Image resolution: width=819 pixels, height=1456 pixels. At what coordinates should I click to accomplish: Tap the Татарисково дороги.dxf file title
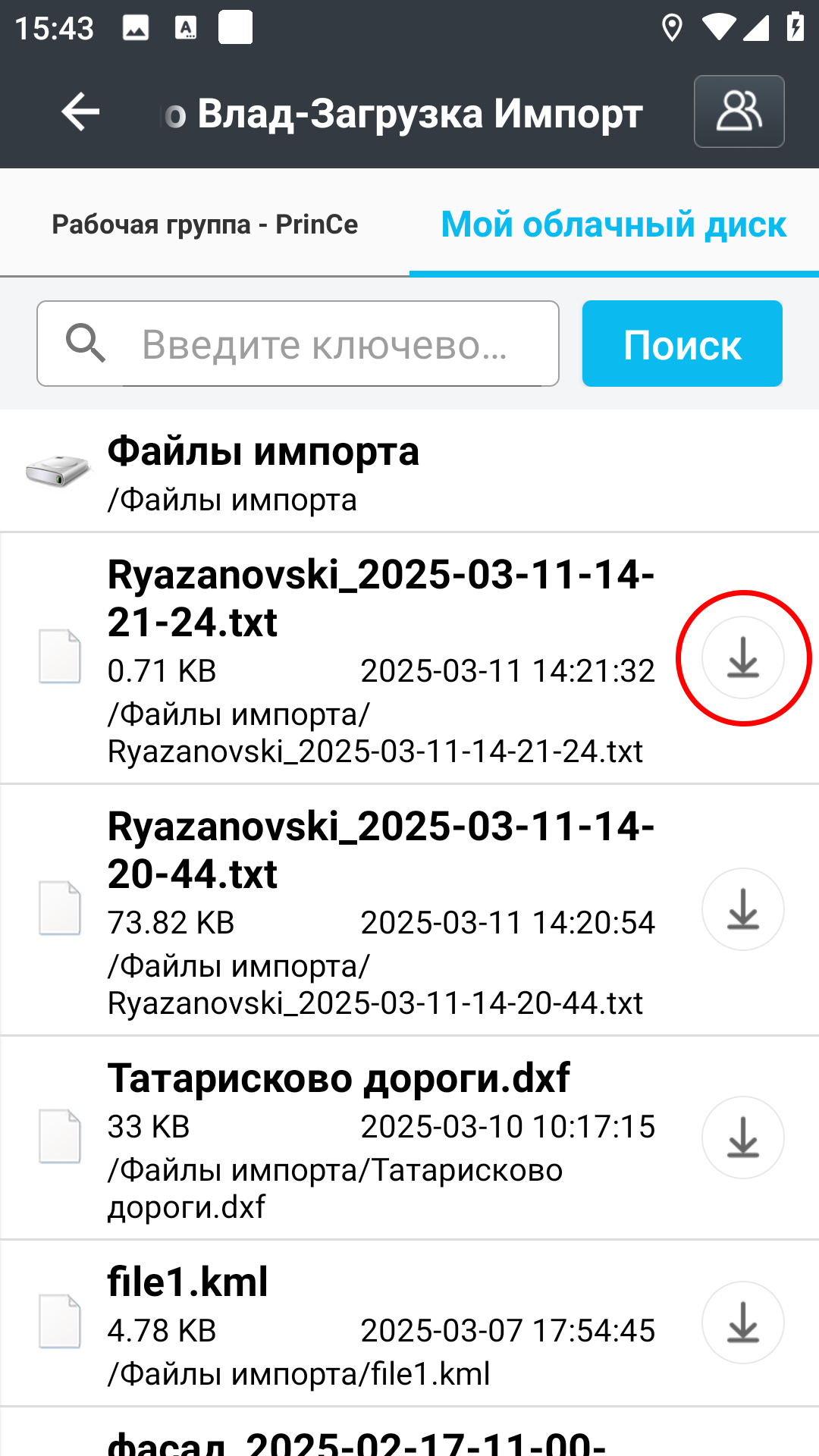338,1078
